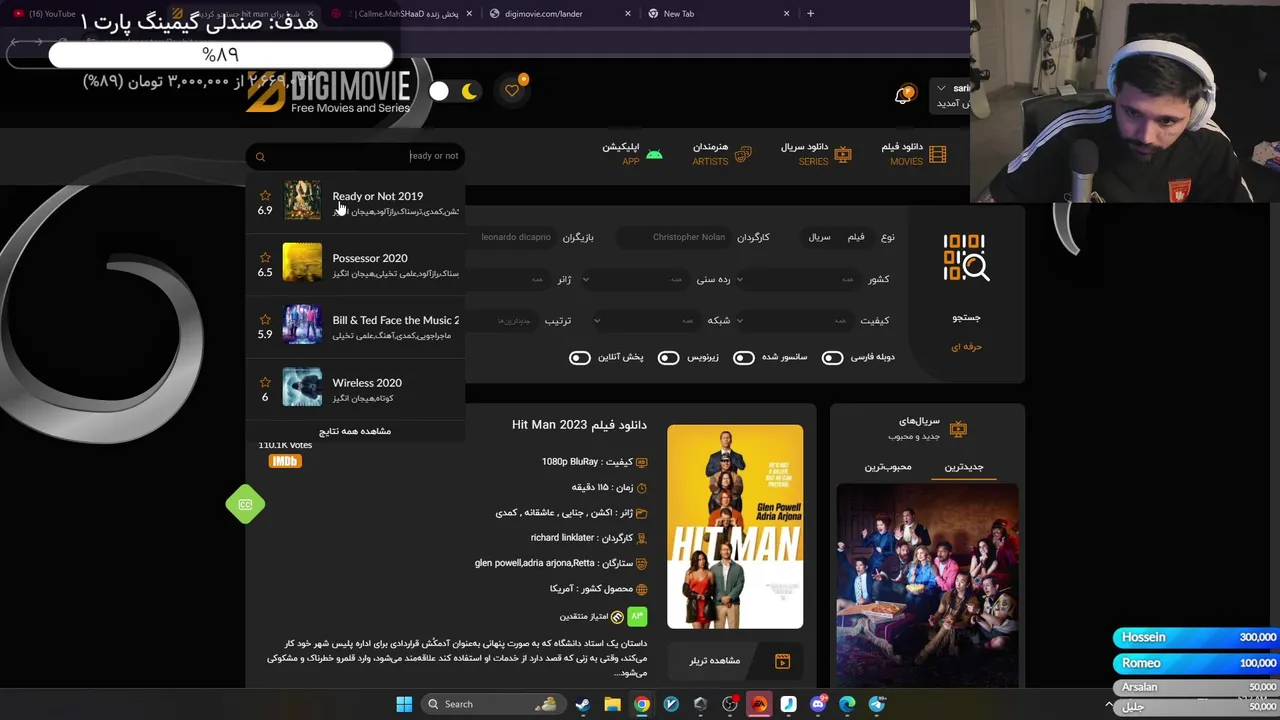The width and height of the screenshot is (1280, 720).
Task: Switch to the محبوب‌ترین series tab
Action: [x=888, y=467]
